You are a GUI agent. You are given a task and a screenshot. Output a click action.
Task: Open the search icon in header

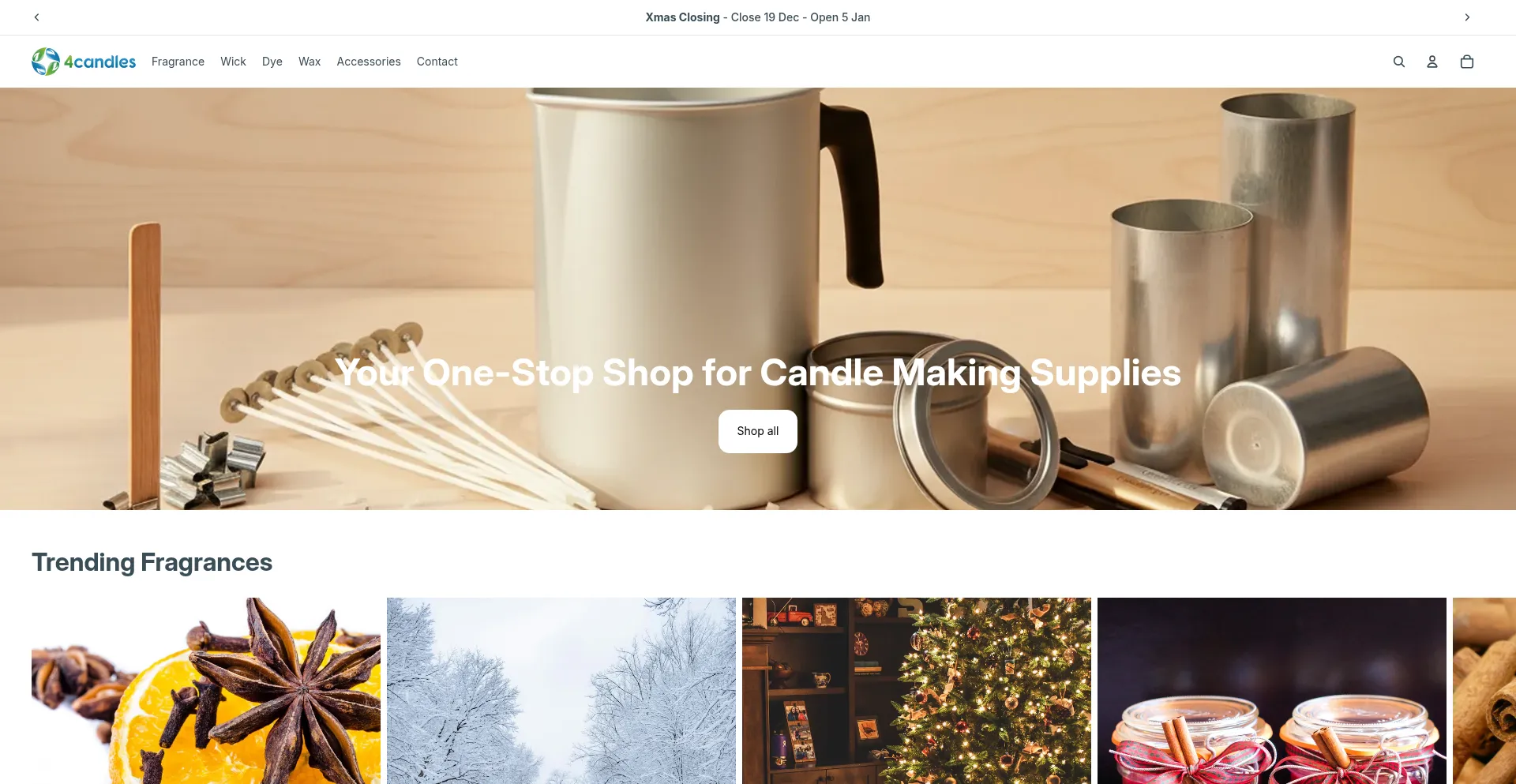pos(1398,62)
